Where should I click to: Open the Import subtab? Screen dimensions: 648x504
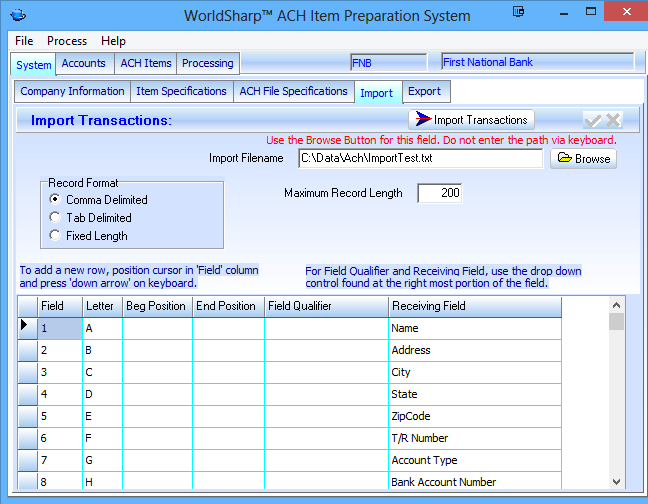tap(376, 93)
